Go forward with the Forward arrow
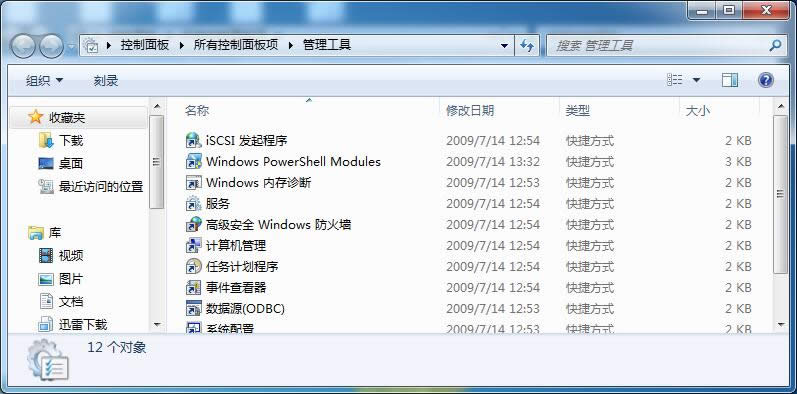This screenshot has height=394, width=797. [51, 46]
